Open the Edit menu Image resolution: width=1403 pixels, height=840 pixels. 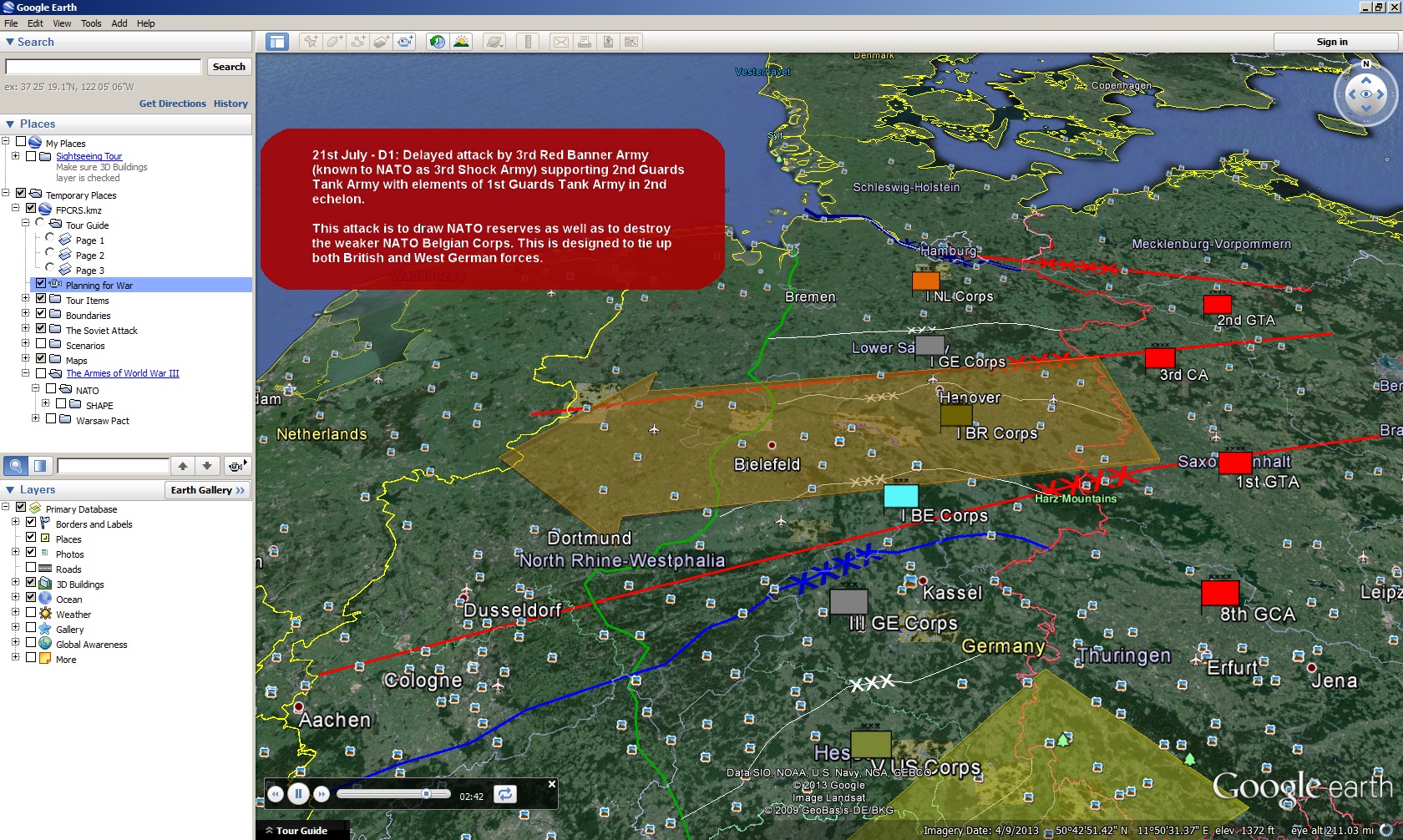coord(35,23)
